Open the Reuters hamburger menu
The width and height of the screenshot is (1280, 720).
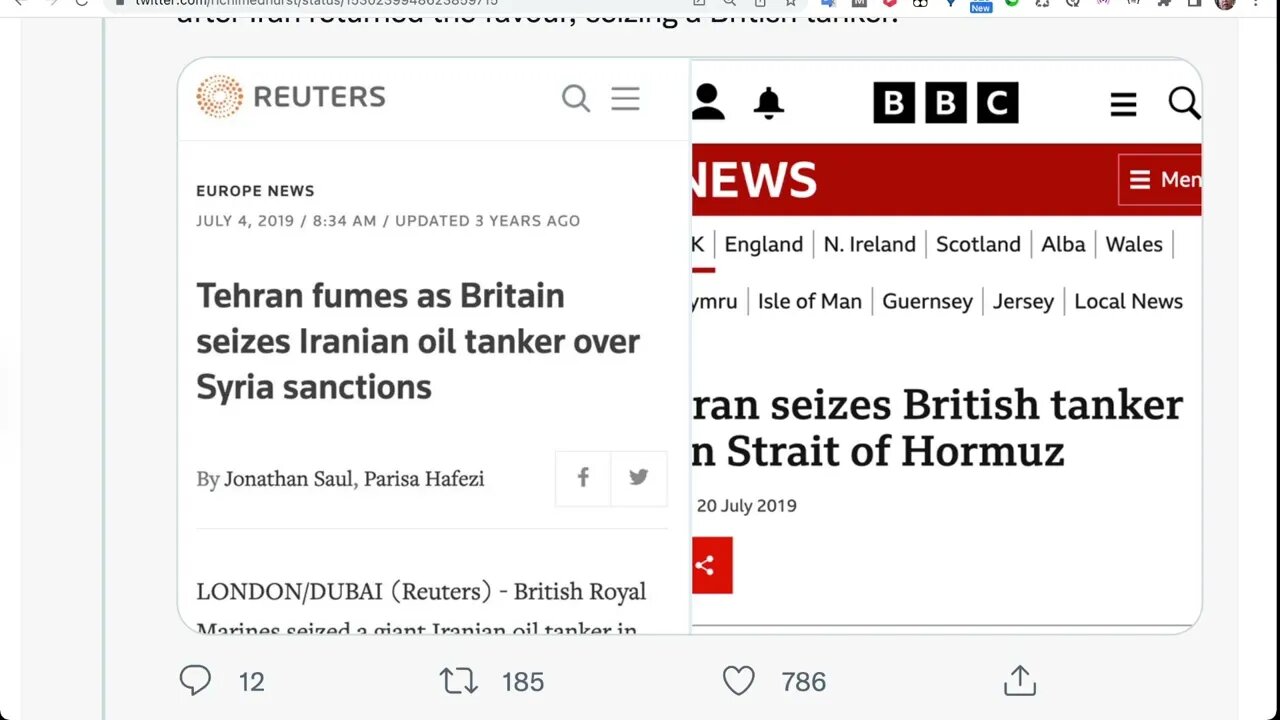tap(625, 98)
